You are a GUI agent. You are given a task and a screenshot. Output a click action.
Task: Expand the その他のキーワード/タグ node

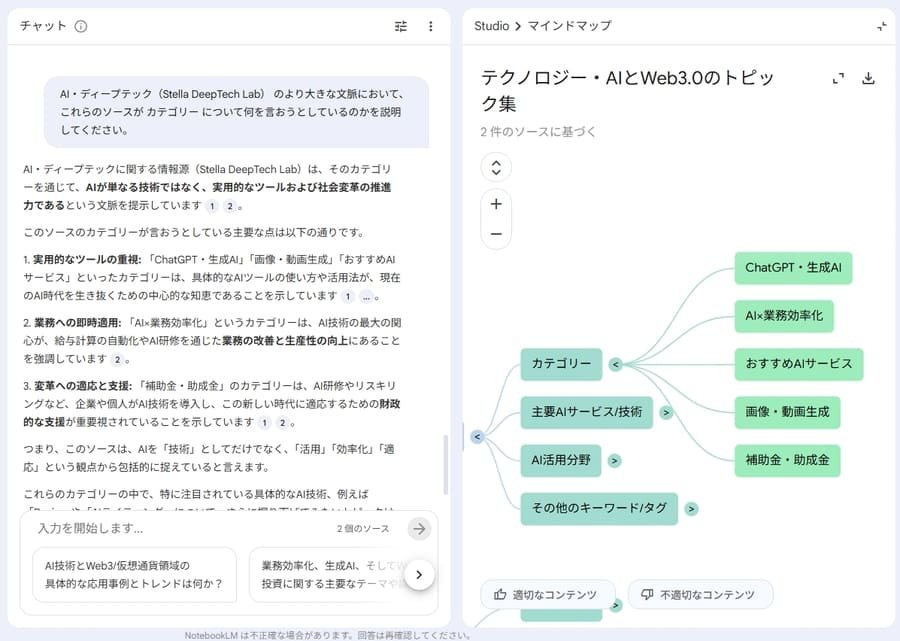click(x=691, y=509)
